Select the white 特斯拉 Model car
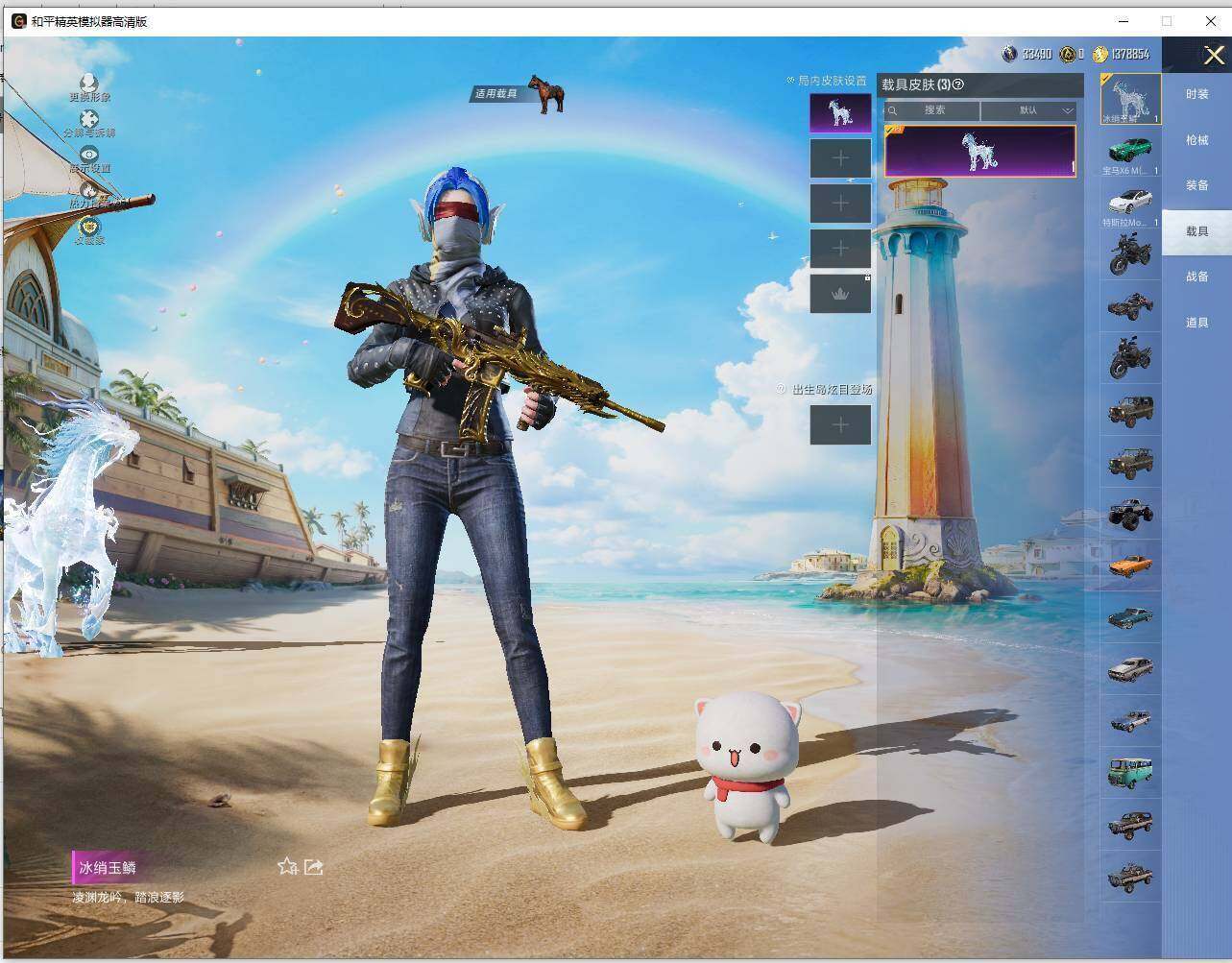Viewport: 1232px width, 963px height. coord(1130,204)
